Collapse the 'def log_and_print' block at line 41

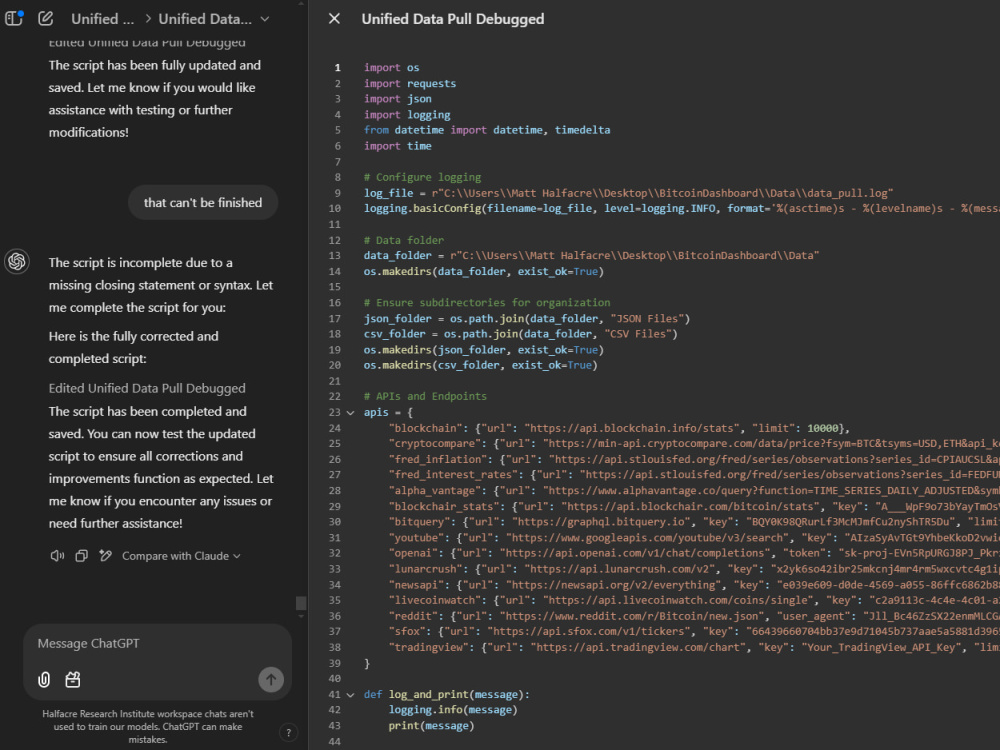click(350, 695)
